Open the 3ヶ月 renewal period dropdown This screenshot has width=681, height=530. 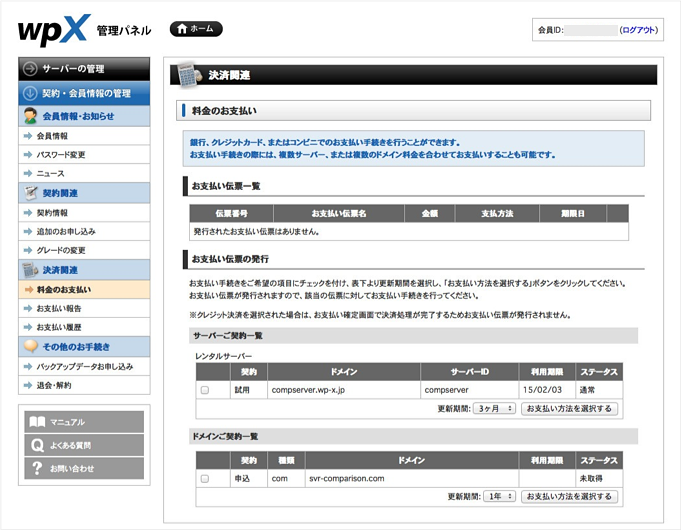click(x=495, y=409)
